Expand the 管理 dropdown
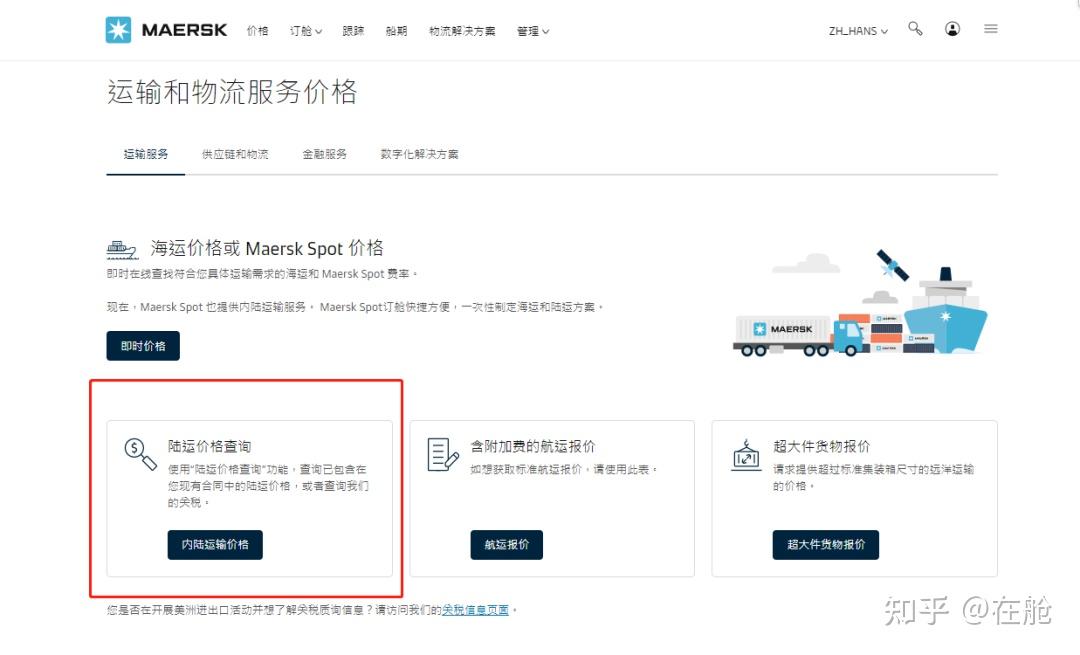 pos(532,31)
